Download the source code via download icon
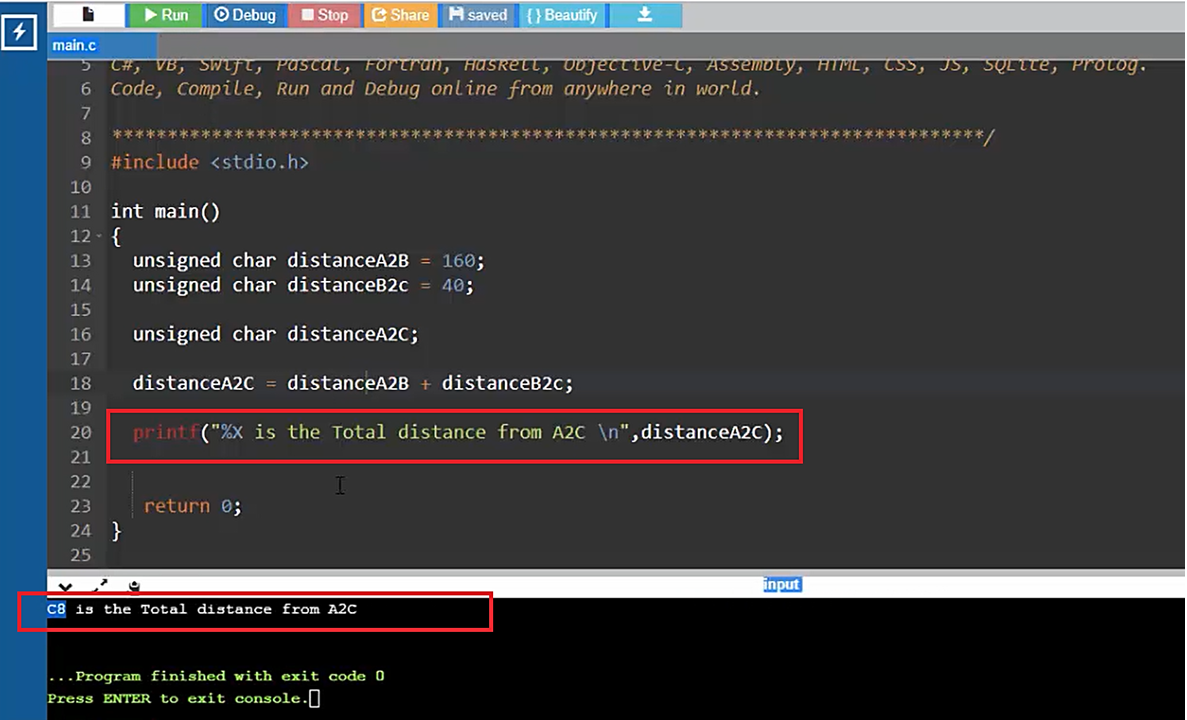1187x720 pixels. (644, 15)
